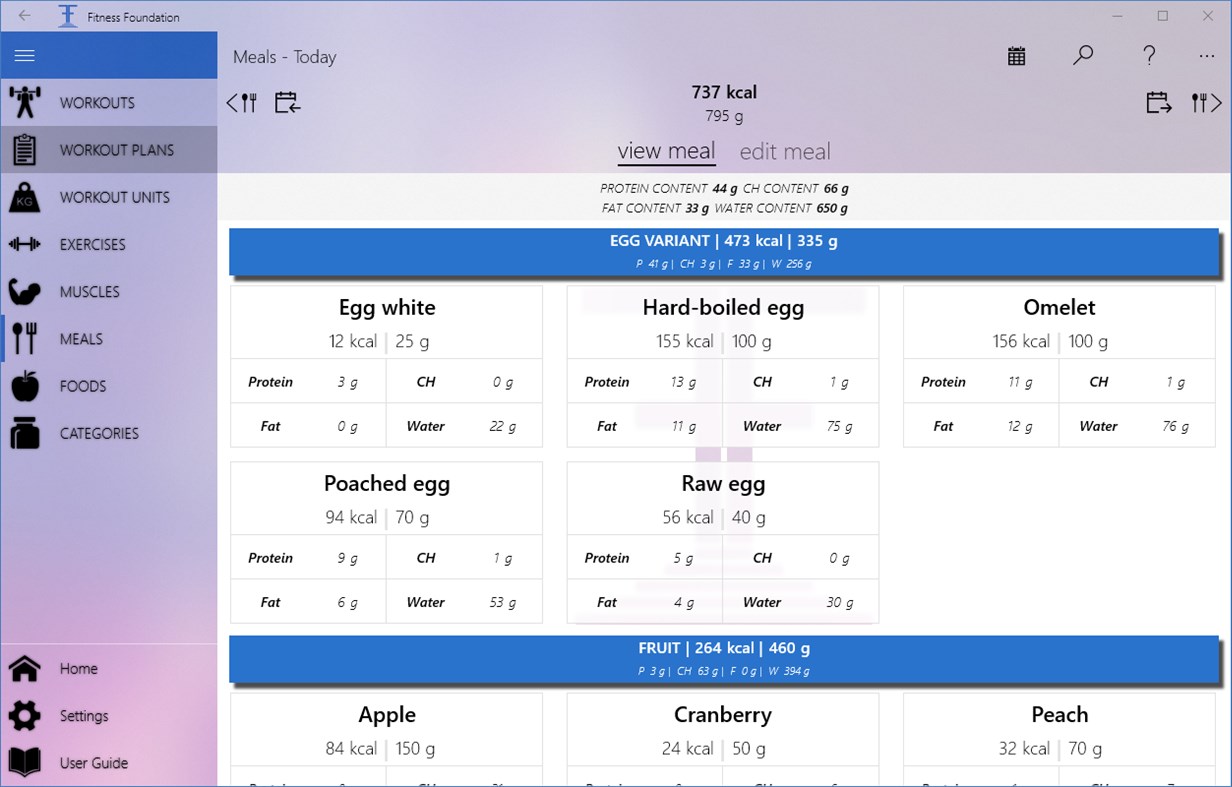Viewport: 1232px width, 787px height.
Task: Open the Foods section icon
Action: pos(24,386)
